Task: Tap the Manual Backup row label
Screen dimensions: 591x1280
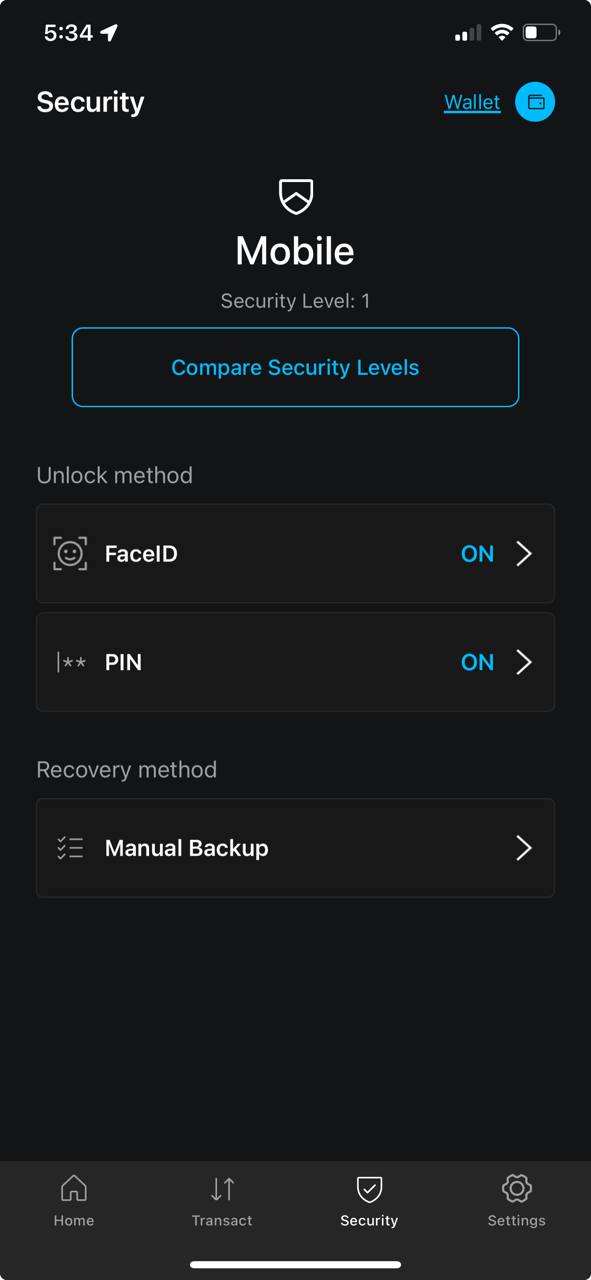Action: tap(187, 848)
